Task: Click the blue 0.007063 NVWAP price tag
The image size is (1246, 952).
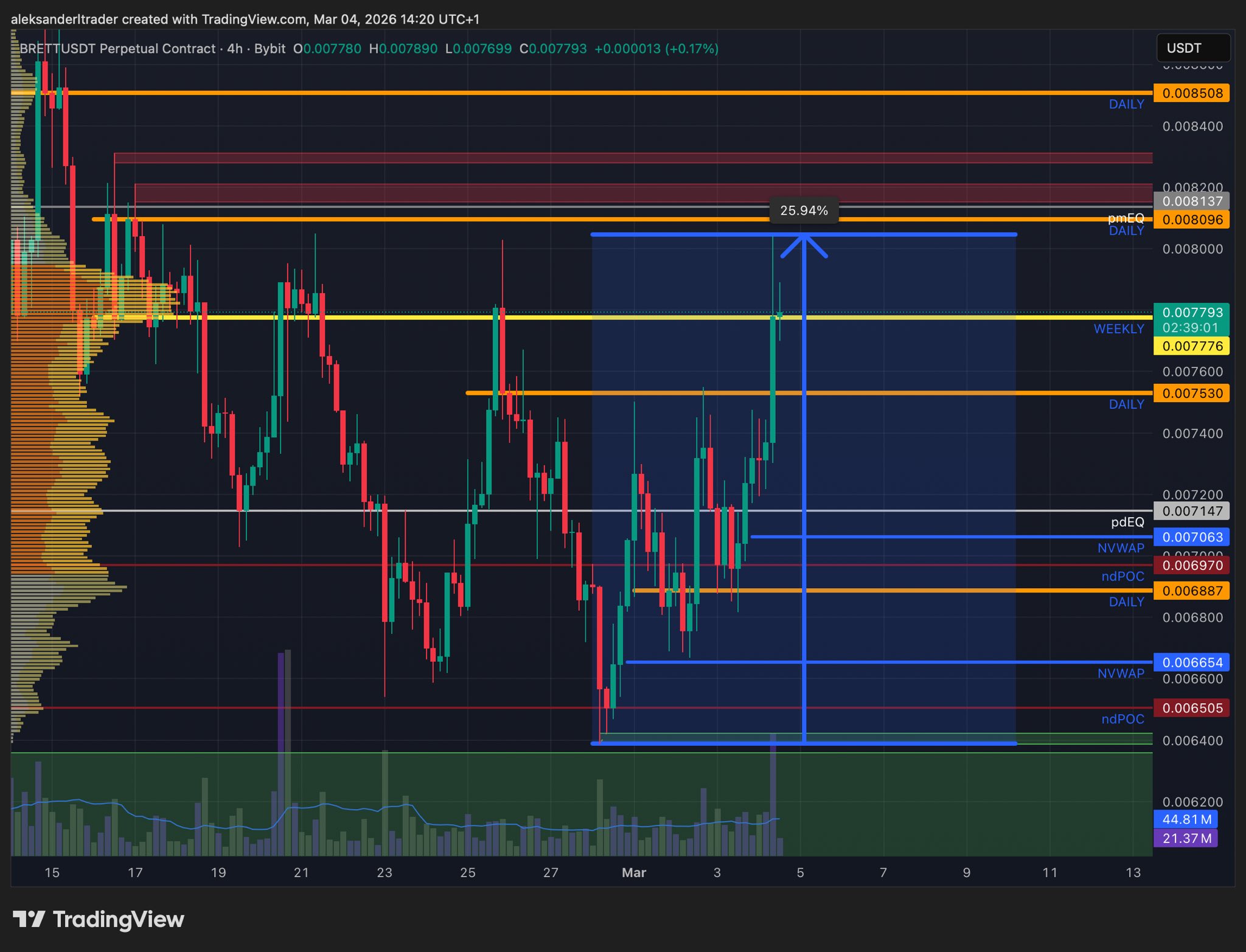Action: point(1191,537)
